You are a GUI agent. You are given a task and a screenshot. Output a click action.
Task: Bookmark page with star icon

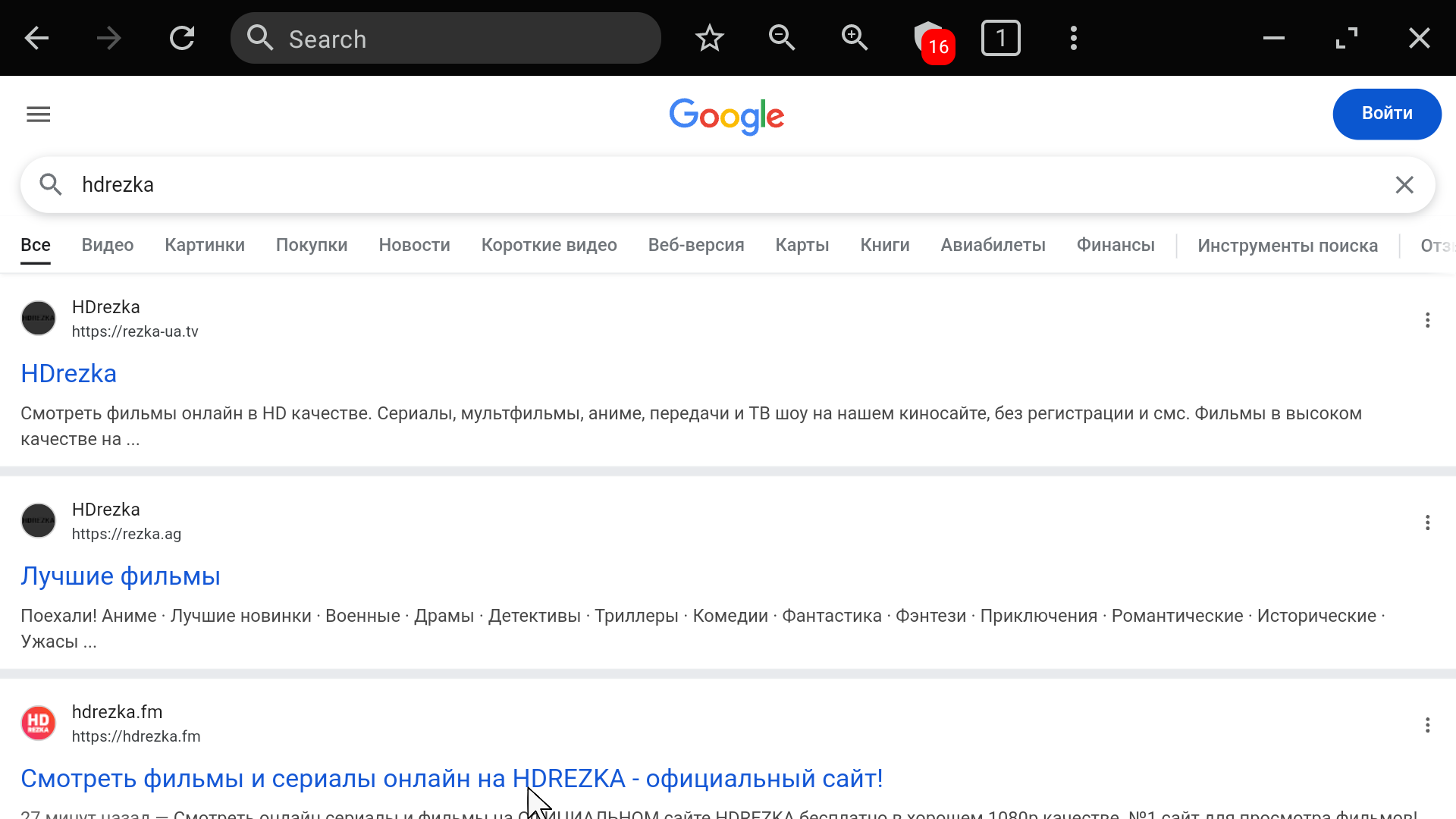click(710, 38)
